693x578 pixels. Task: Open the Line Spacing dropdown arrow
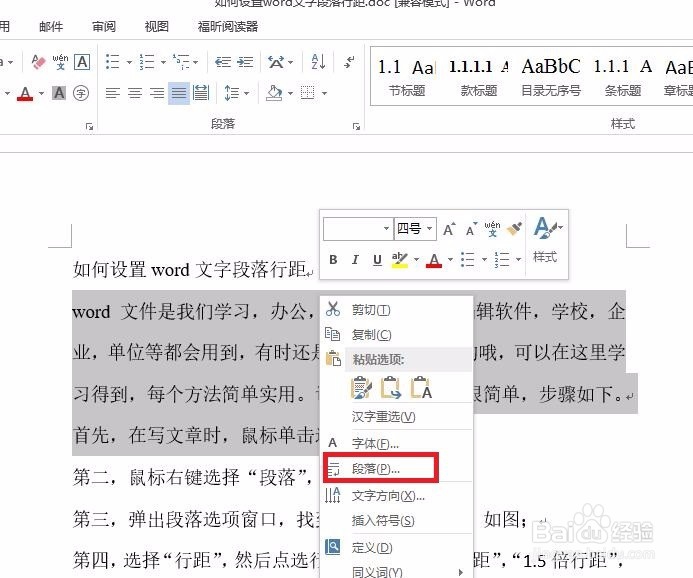(247, 93)
